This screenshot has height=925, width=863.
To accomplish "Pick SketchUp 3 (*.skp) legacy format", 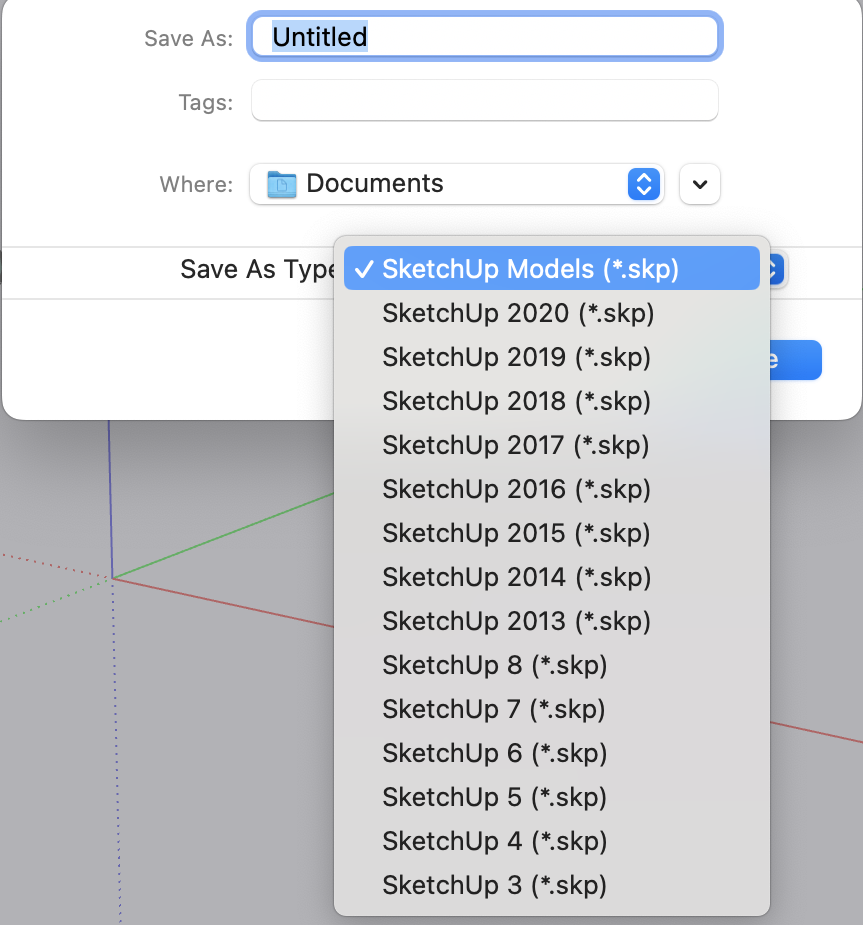I will tap(494, 885).
